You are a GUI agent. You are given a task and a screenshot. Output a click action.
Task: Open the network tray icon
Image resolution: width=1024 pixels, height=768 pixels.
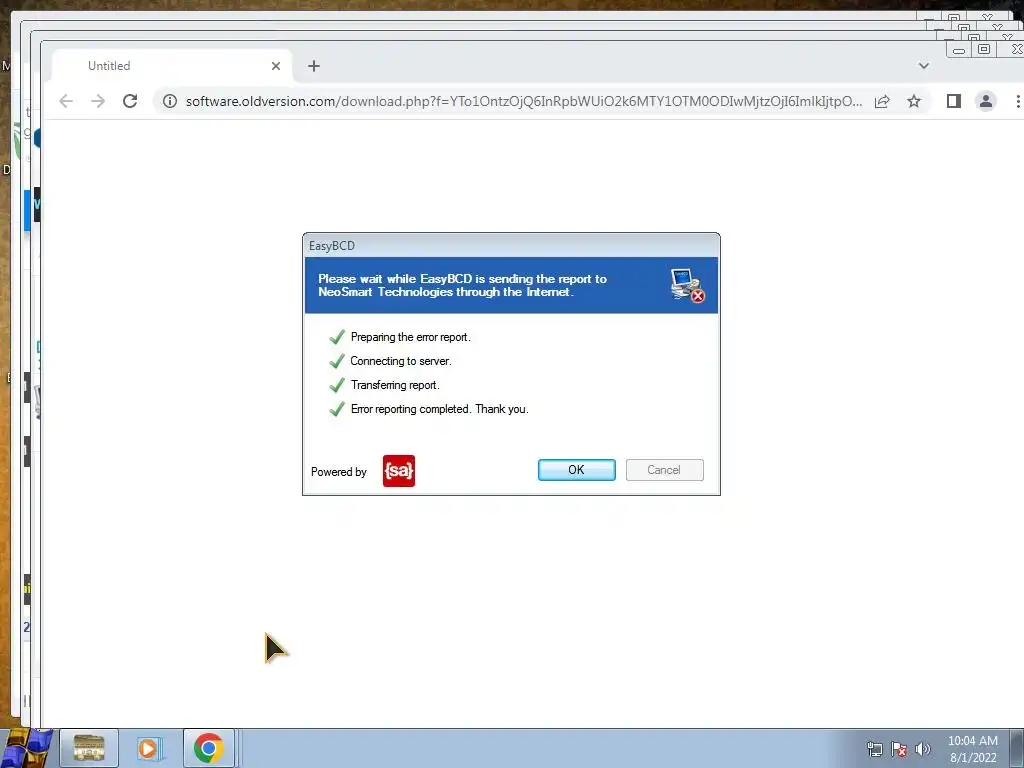[x=874, y=749]
